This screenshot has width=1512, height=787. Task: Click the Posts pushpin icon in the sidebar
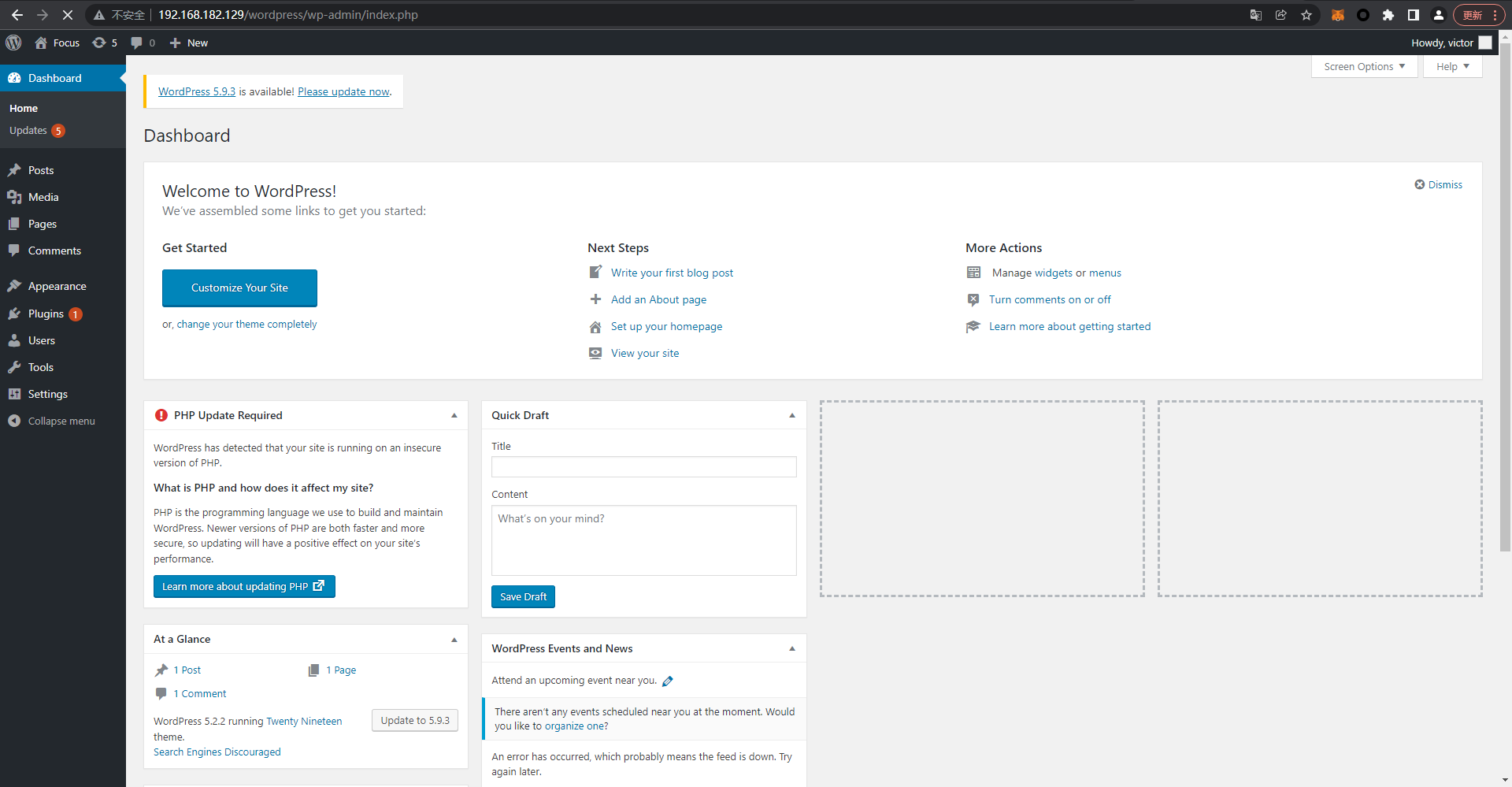point(14,170)
